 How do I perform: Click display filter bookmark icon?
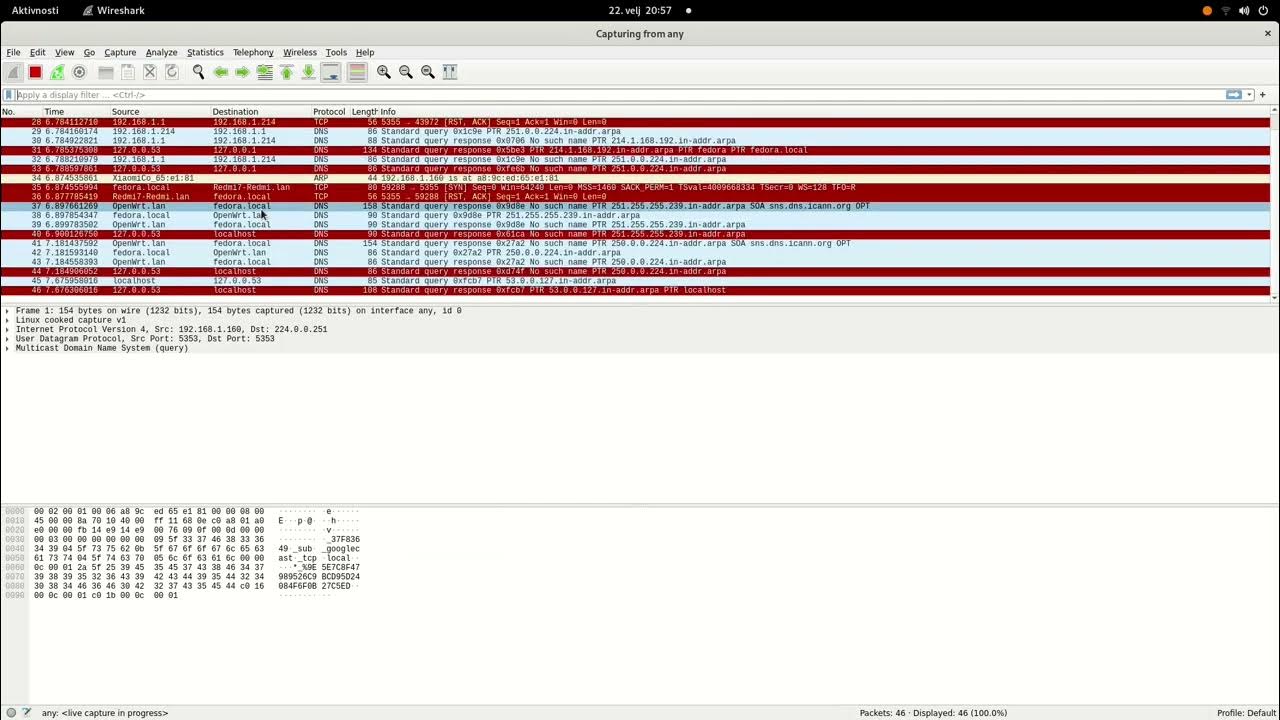tap(9, 95)
